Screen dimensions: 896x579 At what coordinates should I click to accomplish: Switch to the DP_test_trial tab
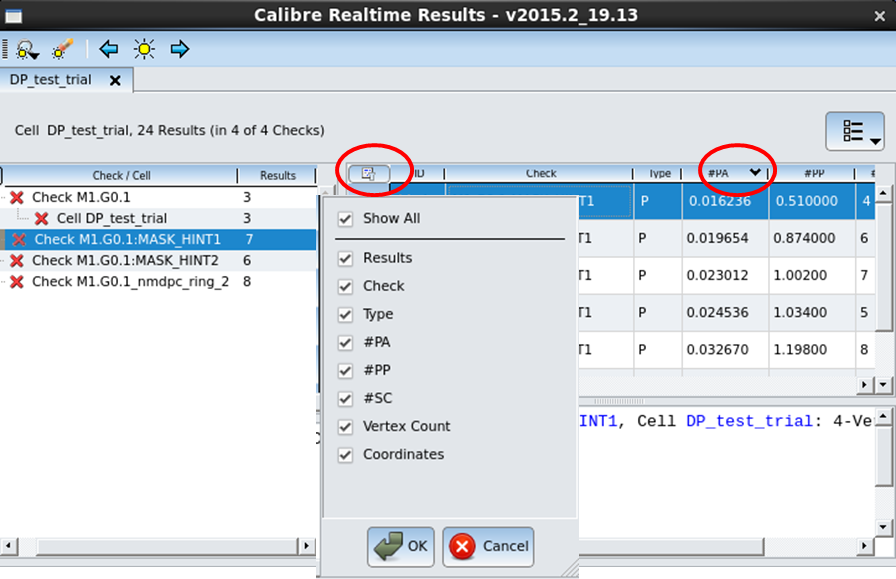click(x=50, y=79)
